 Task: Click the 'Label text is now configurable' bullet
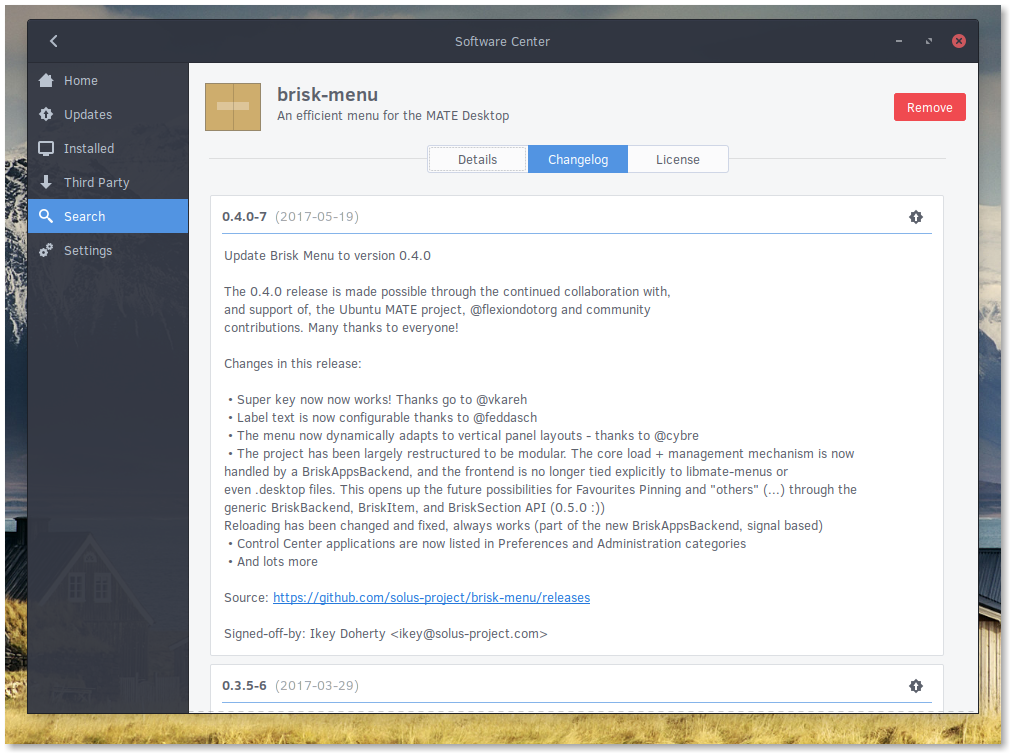383,418
